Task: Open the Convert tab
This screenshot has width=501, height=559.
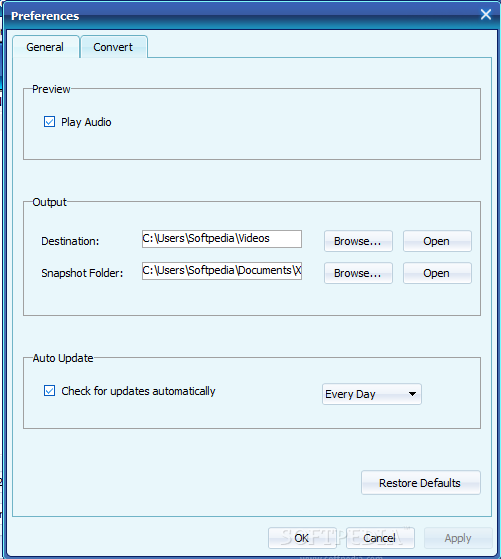Action: click(x=113, y=47)
